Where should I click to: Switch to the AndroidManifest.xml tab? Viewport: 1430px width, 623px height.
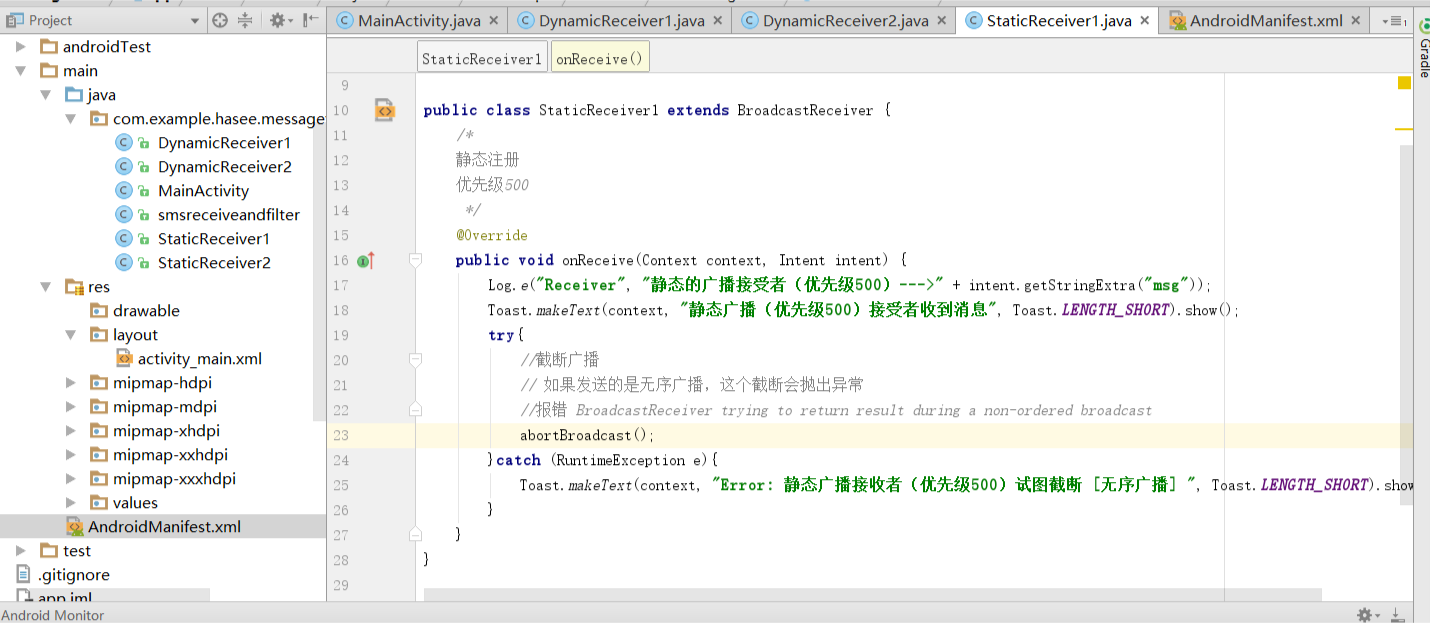pyautogui.click(x=1265, y=20)
